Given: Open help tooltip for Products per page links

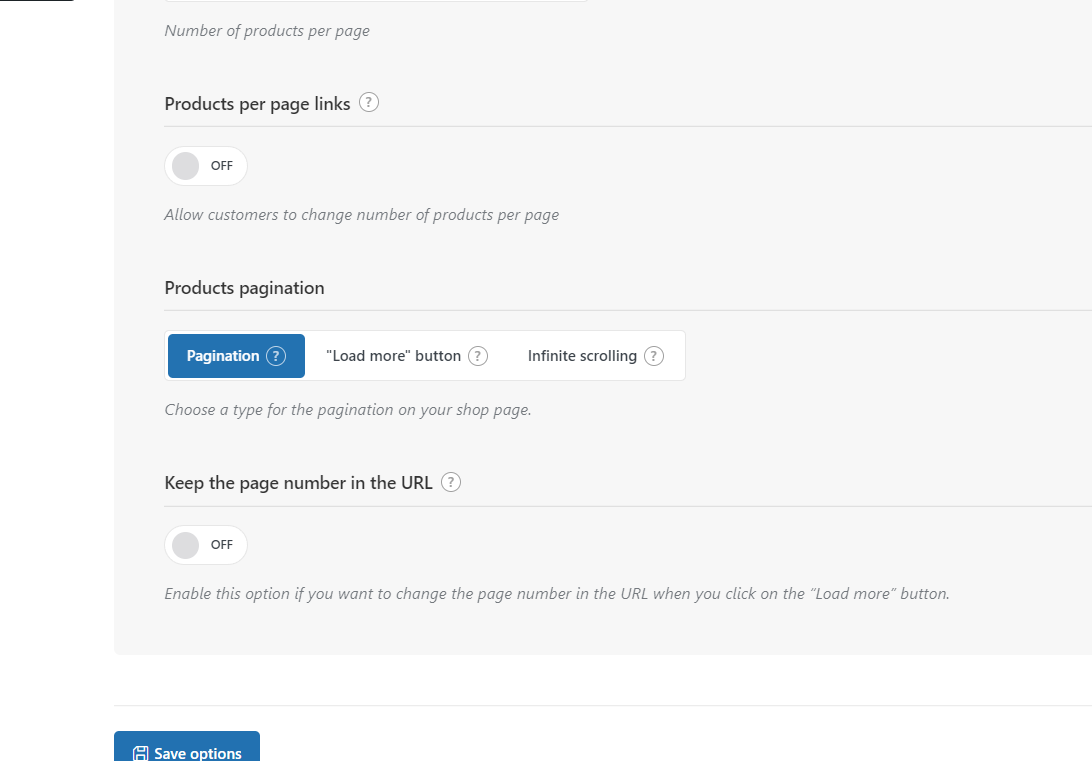Looking at the screenshot, I should point(369,102).
